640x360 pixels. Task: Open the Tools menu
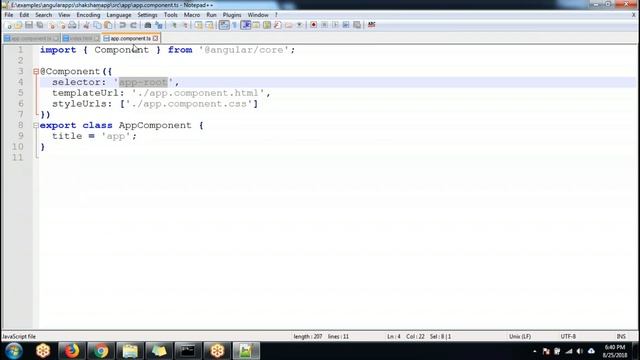tap(171, 15)
